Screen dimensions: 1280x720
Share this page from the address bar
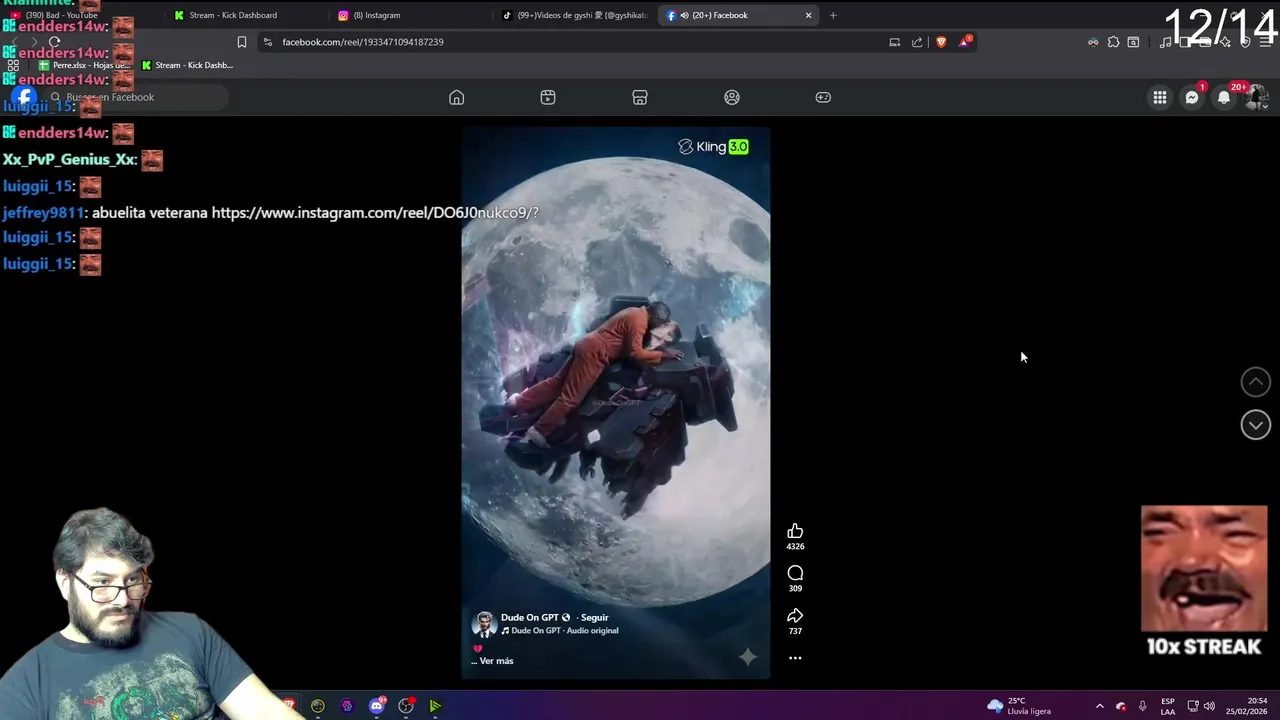pyautogui.click(x=917, y=42)
